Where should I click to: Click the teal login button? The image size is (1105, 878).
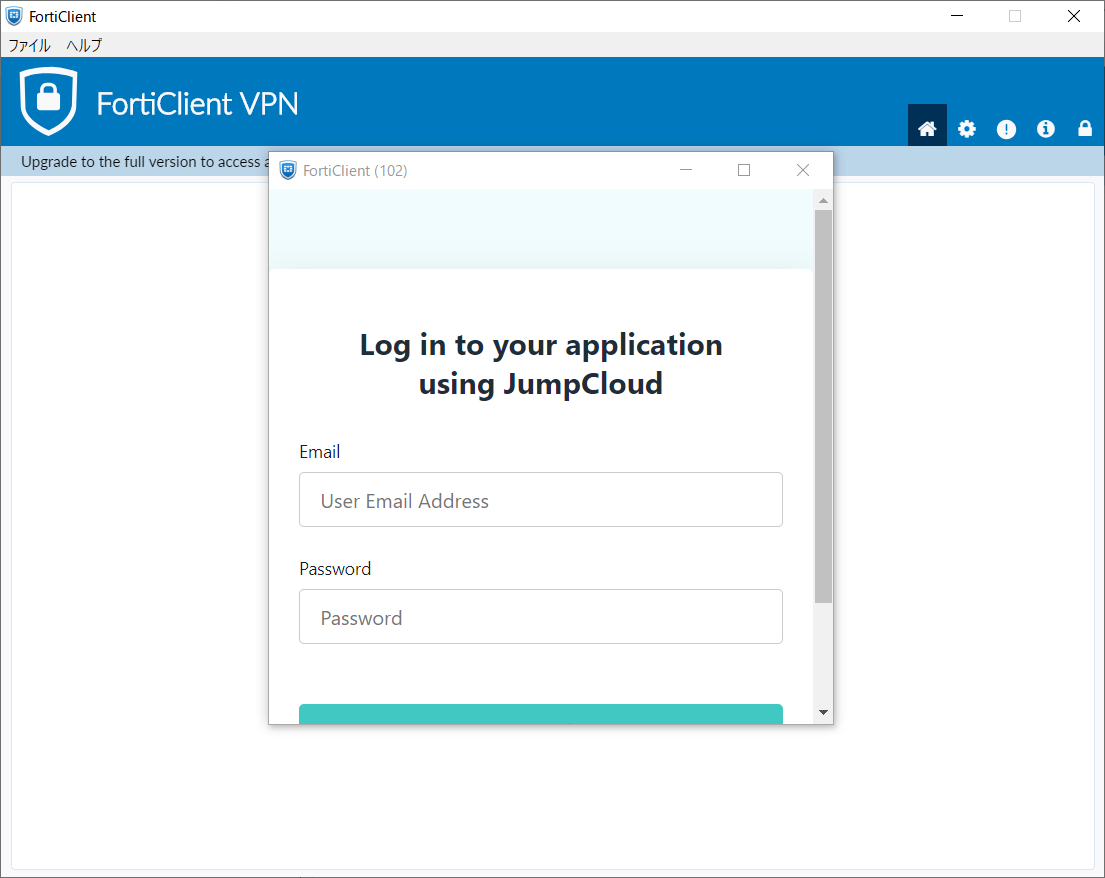541,713
